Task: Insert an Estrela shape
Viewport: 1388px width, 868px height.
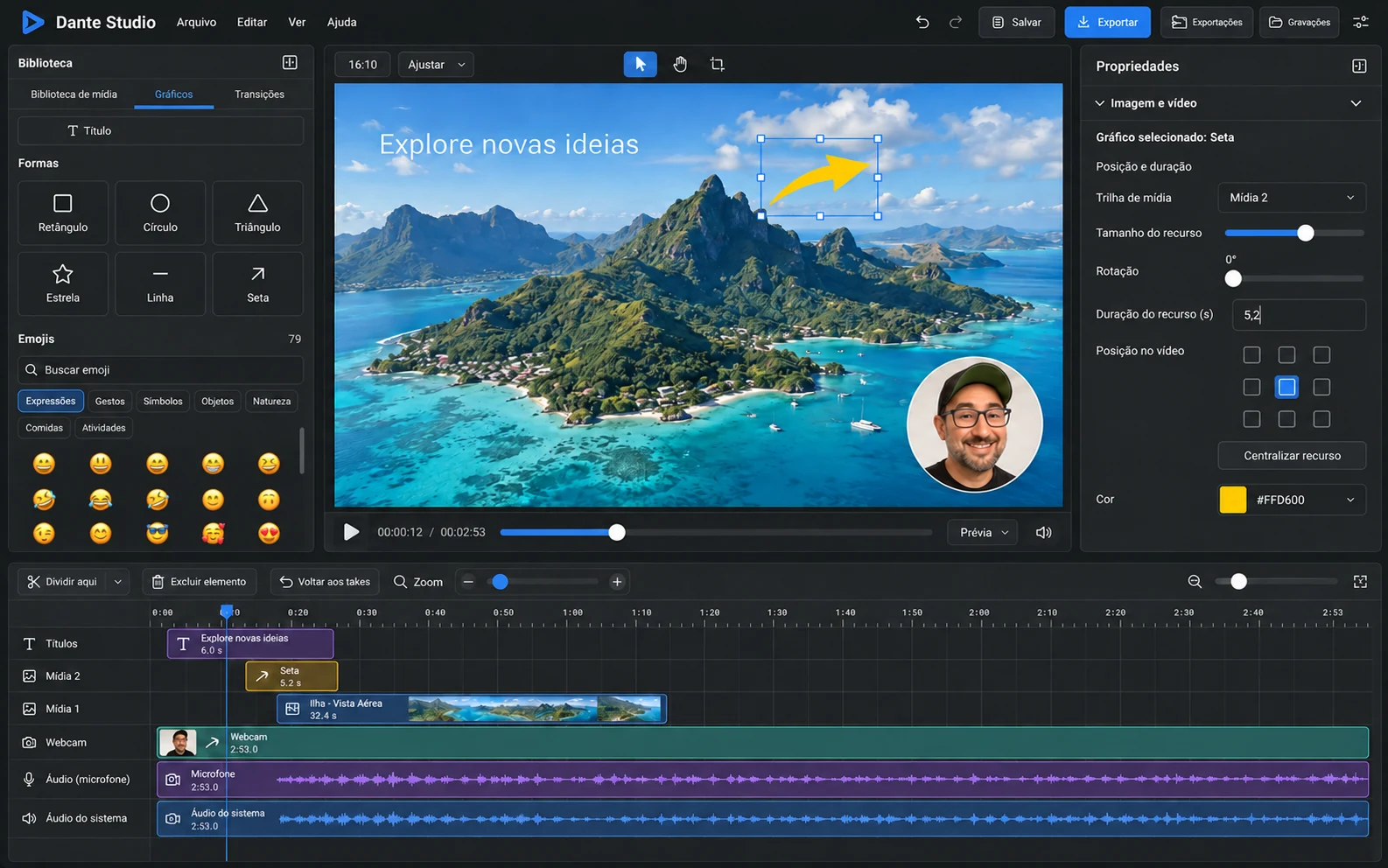Action: coord(63,283)
